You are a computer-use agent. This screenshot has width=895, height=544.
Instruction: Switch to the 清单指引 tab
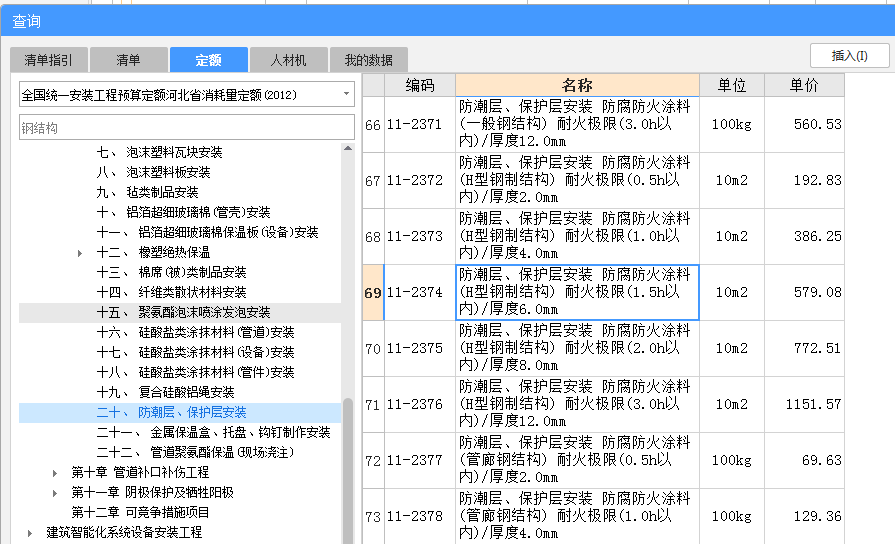pyautogui.click(x=49, y=60)
